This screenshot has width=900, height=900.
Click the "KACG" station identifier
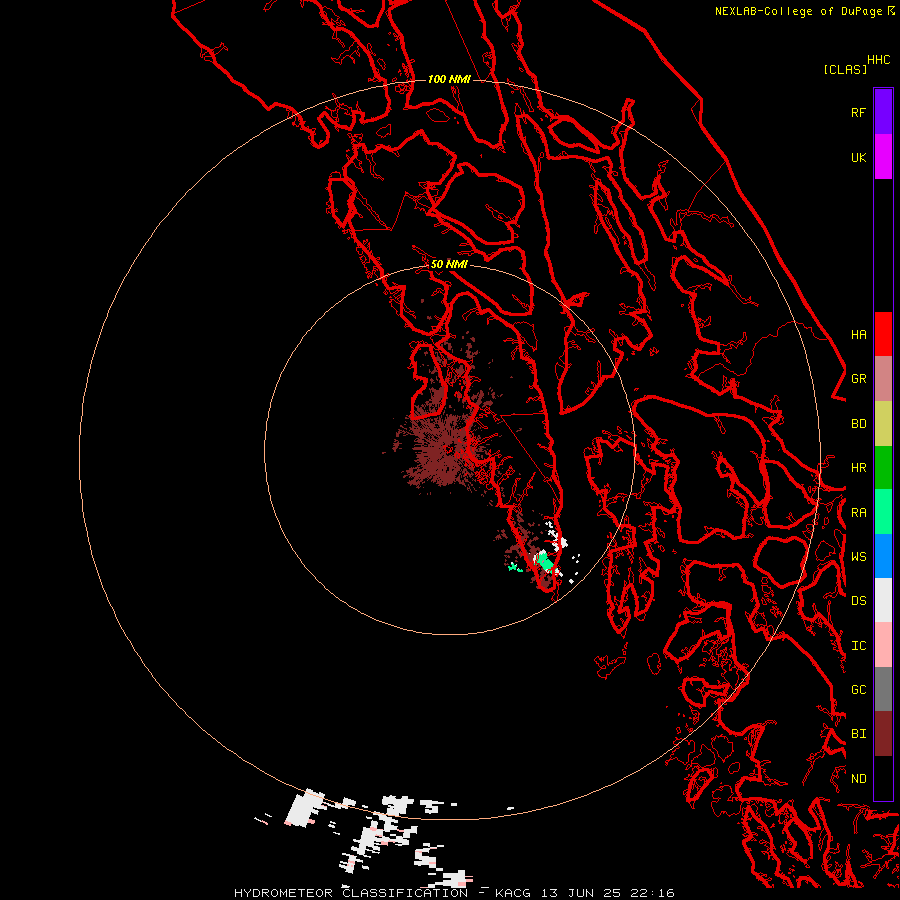[x=513, y=893]
